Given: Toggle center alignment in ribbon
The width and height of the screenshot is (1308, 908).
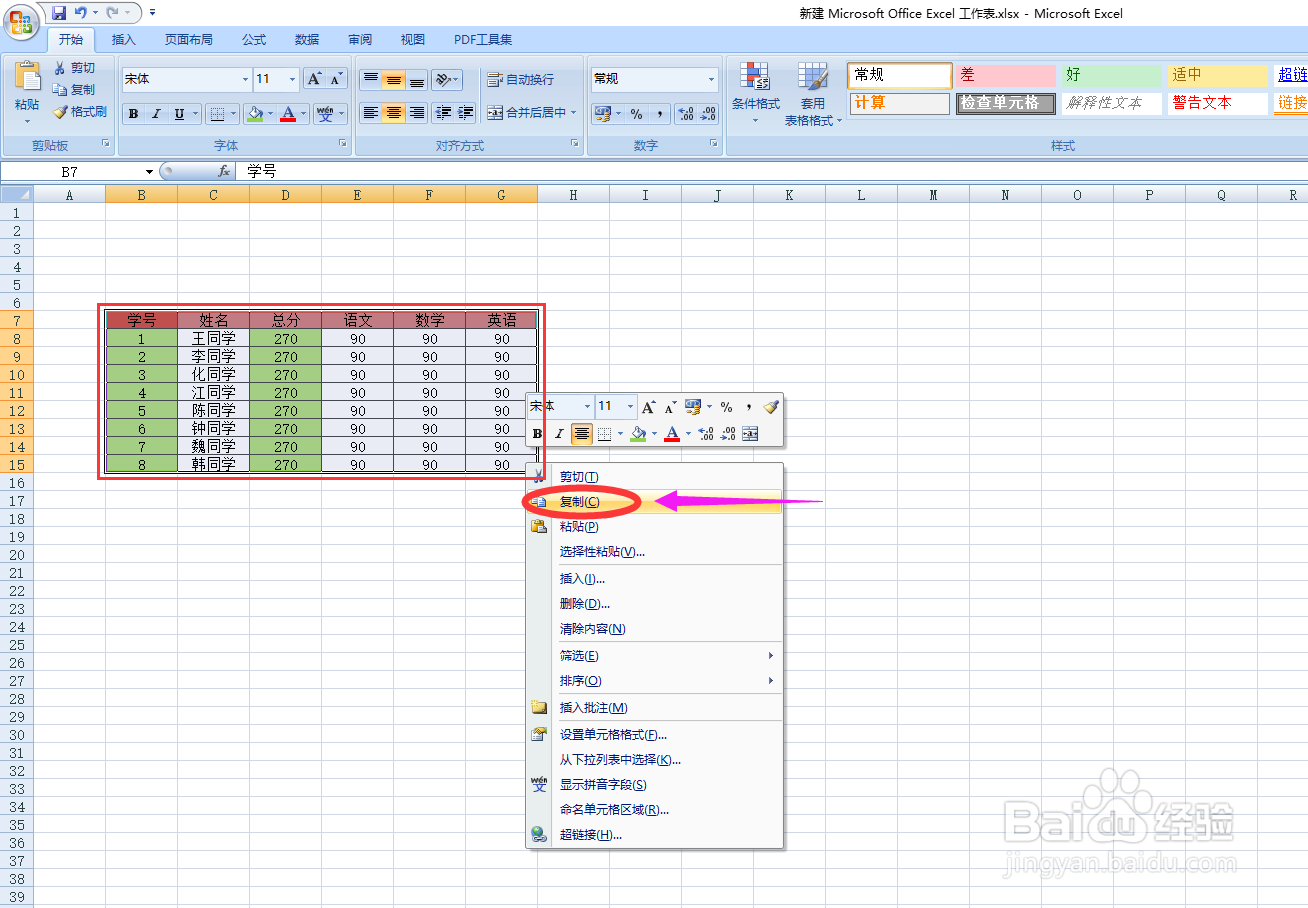Looking at the screenshot, I should pos(394,113).
